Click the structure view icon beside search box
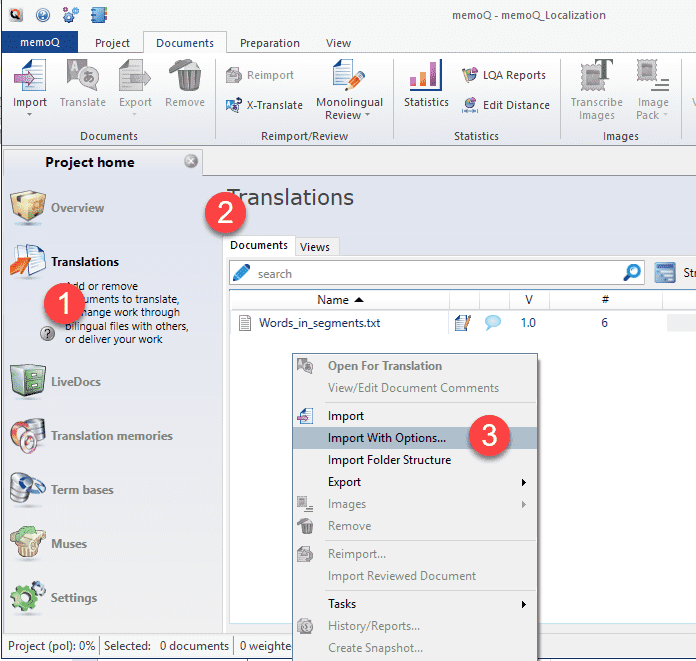 [x=665, y=273]
